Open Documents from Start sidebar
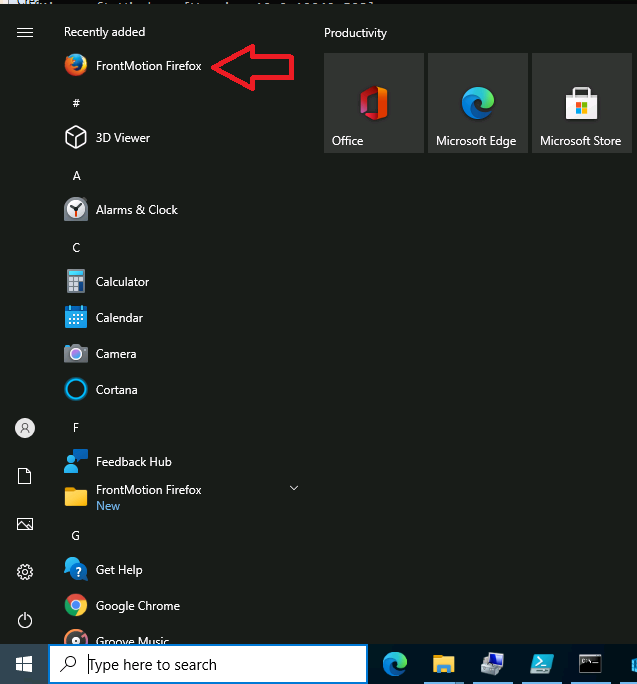This screenshot has height=684, width=637. (25, 476)
